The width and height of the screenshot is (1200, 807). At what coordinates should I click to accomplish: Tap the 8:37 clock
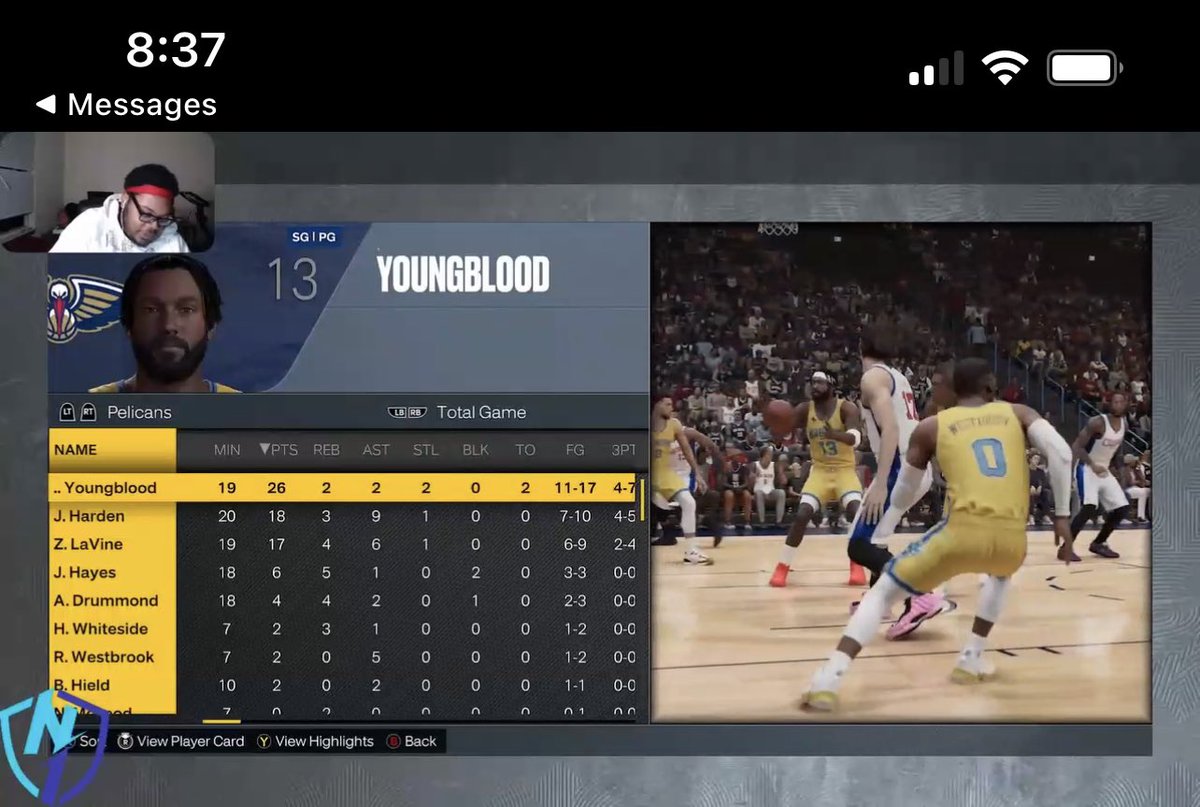pos(175,48)
